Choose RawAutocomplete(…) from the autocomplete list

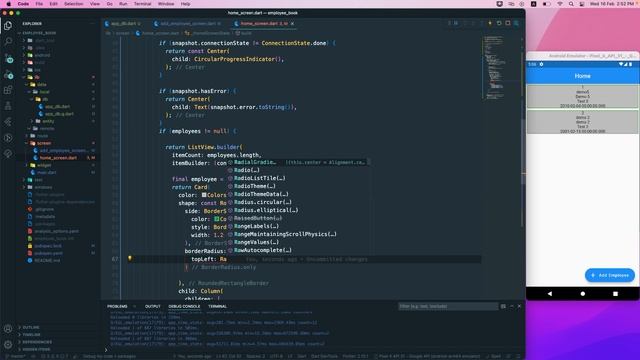tap(299, 250)
